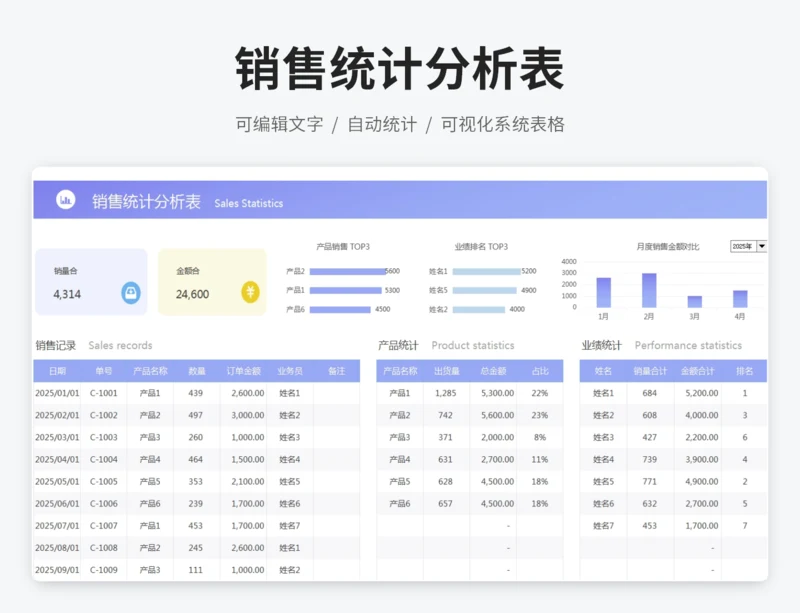Click the yellow yen icon in 金额合 card

(x=250, y=292)
